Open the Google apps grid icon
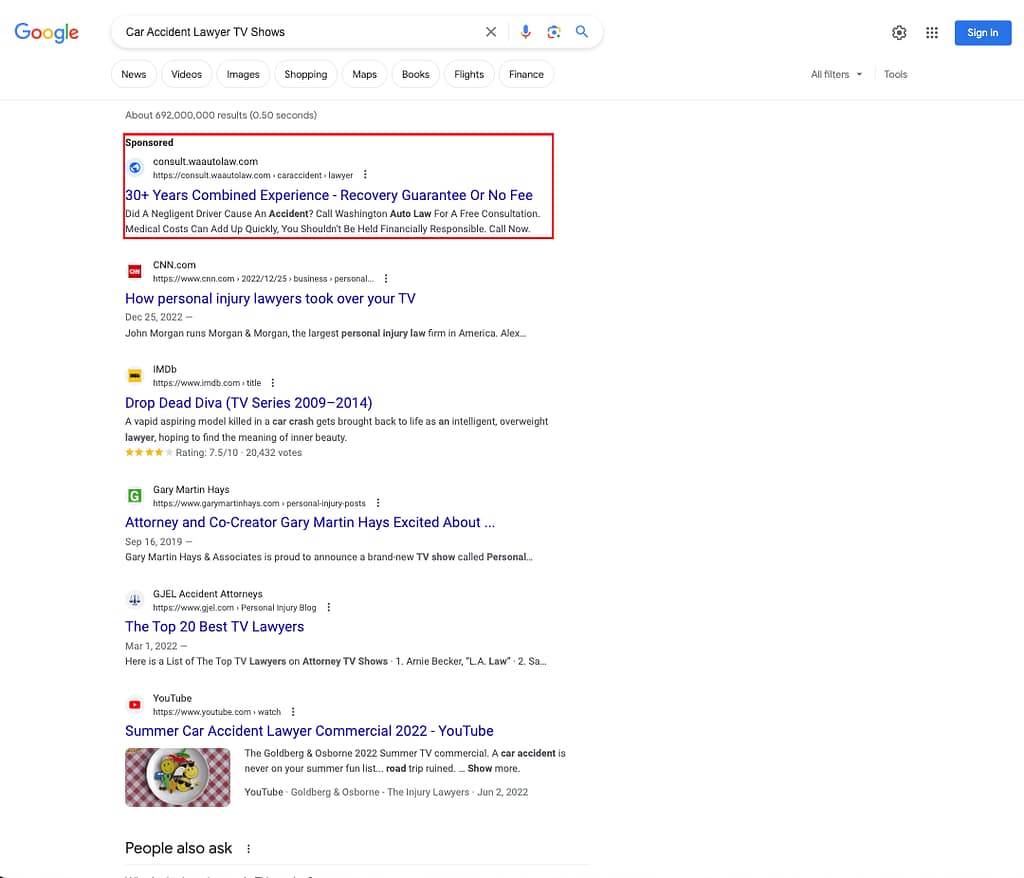Screen dimensions: 1024x878 [932, 33]
